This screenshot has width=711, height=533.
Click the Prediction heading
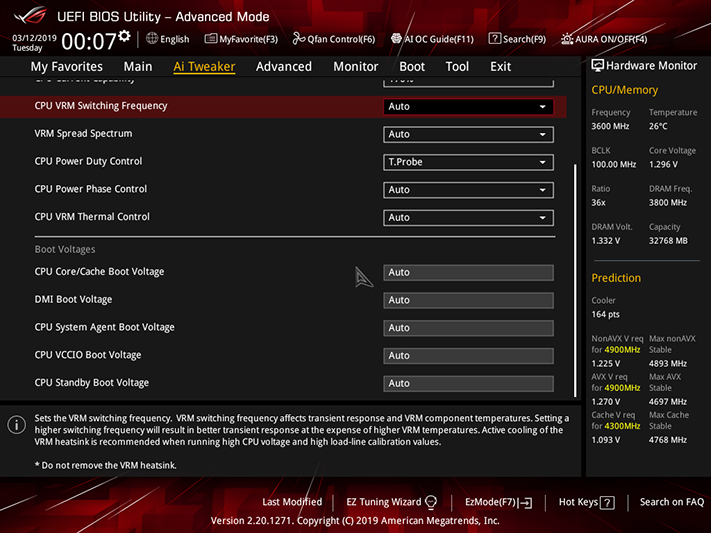click(616, 278)
